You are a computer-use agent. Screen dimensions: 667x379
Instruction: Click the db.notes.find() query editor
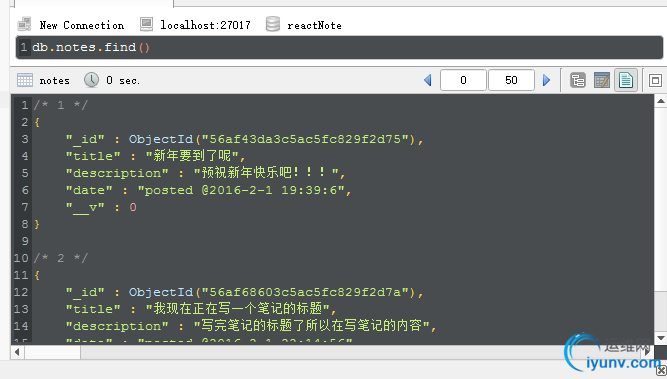point(339,47)
